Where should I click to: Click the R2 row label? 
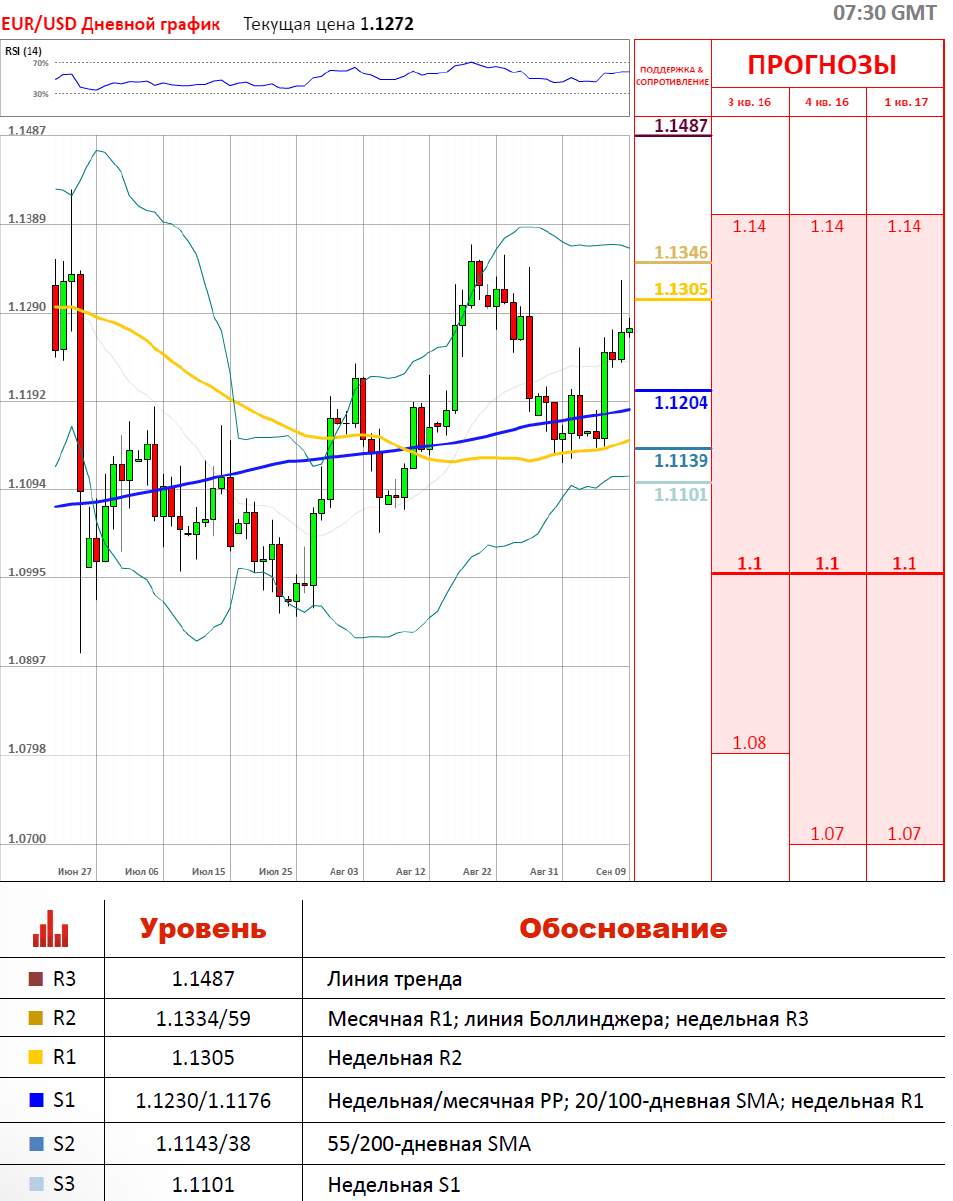point(64,1019)
